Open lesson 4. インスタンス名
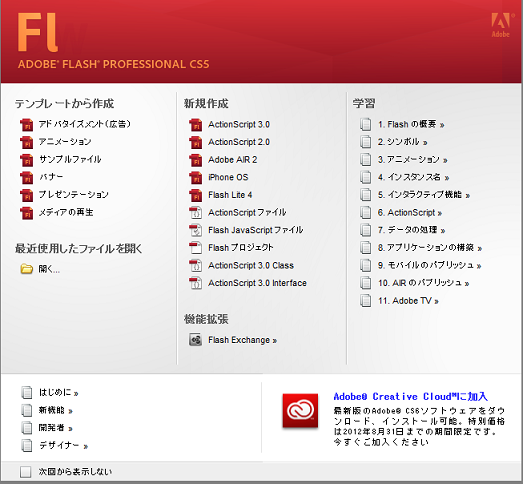The image size is (523, 484). pyautogui.click(x=413, y=177)
